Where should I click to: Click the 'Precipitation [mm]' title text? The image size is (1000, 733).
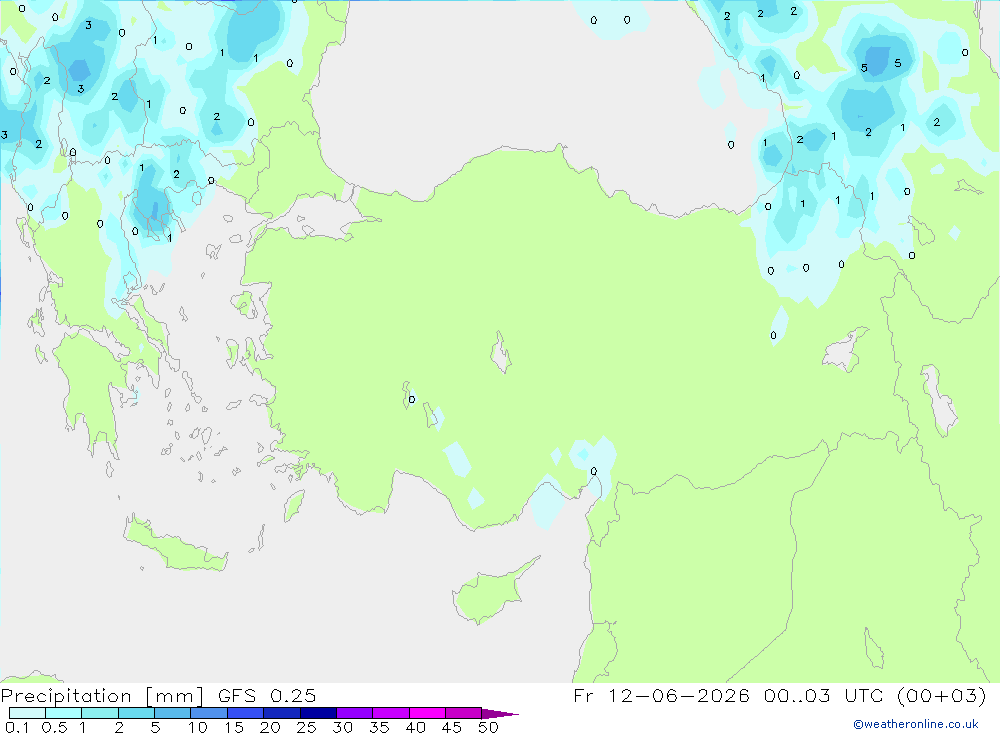102,696
